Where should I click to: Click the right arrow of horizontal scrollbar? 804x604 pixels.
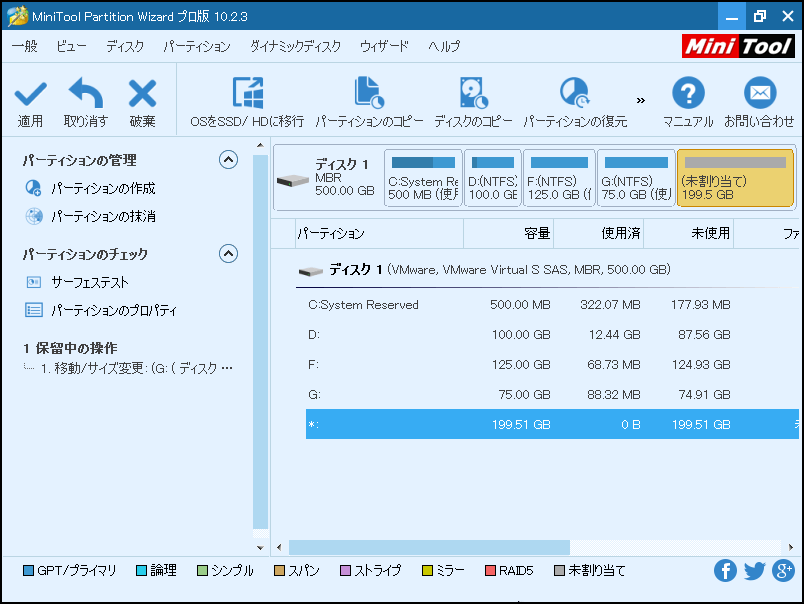[x=791, y=547]
